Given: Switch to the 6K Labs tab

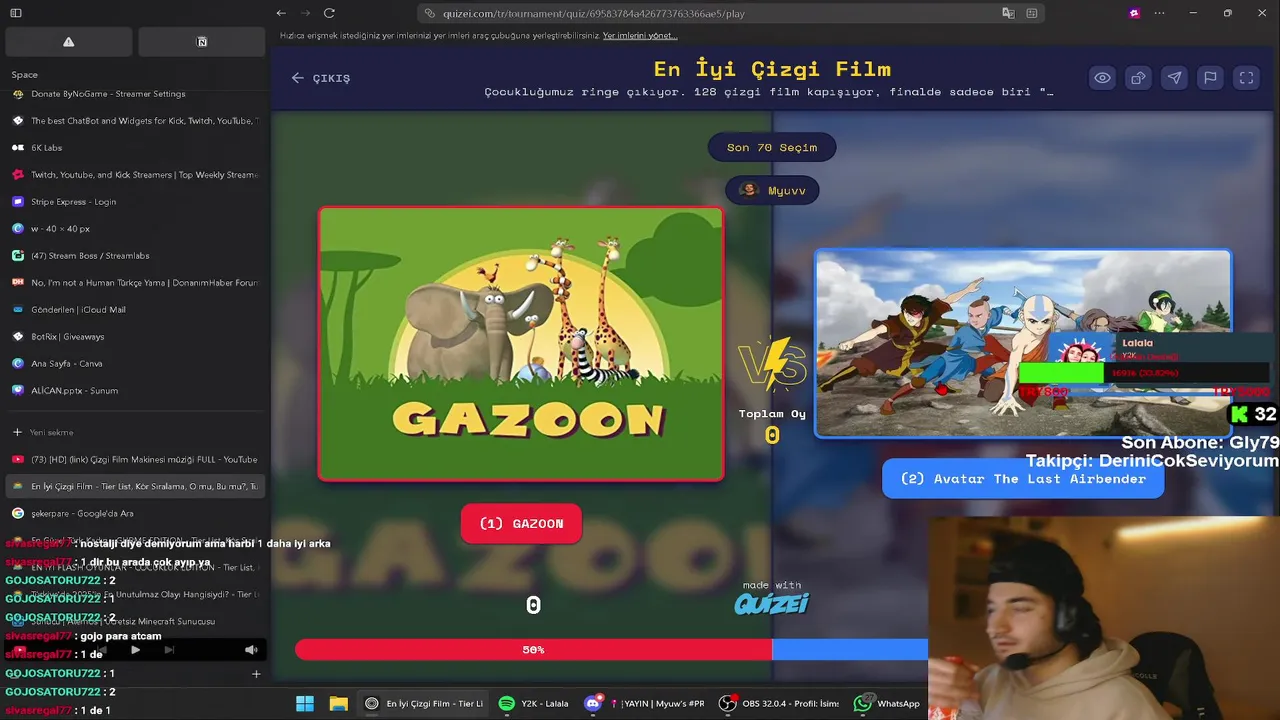Looking at the screenshot, I should (x=135, y=148).
